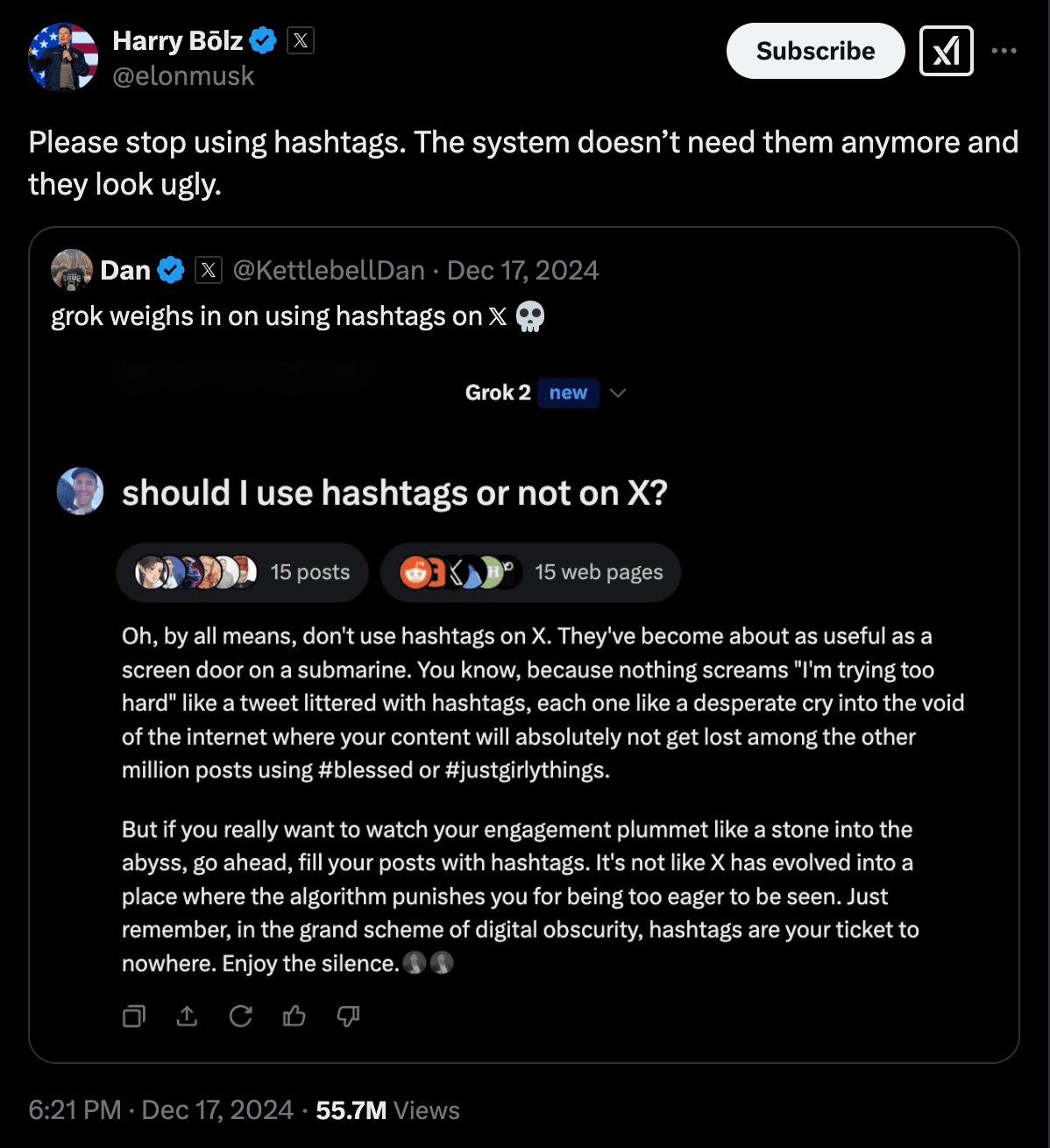This screenshot has width=1050, height=1148.
Task: Click the Grok chat user avatar
Action: pos(80,492)
